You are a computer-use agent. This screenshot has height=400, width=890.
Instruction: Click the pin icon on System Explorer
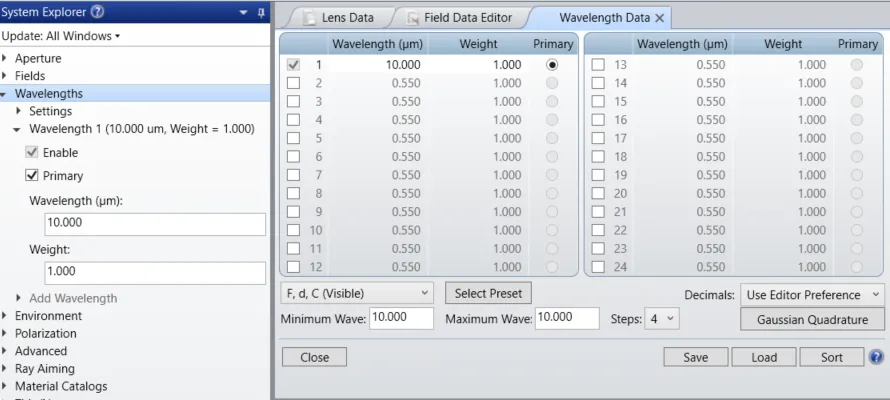click(x=261, y=13)
